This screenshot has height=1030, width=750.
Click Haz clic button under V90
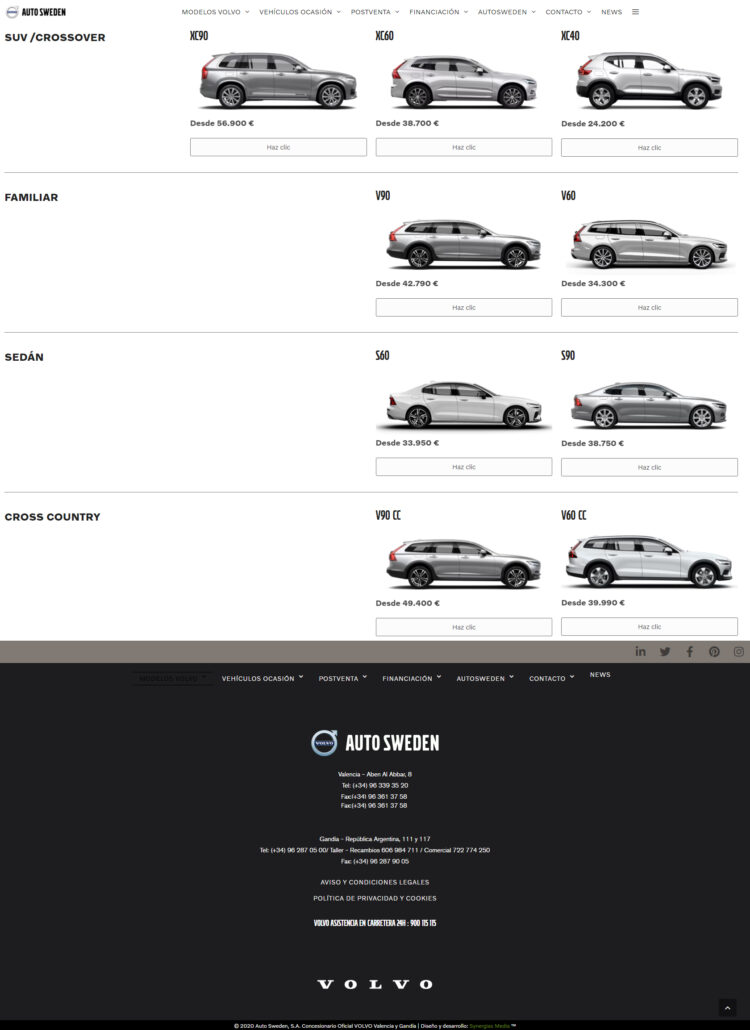464,307
